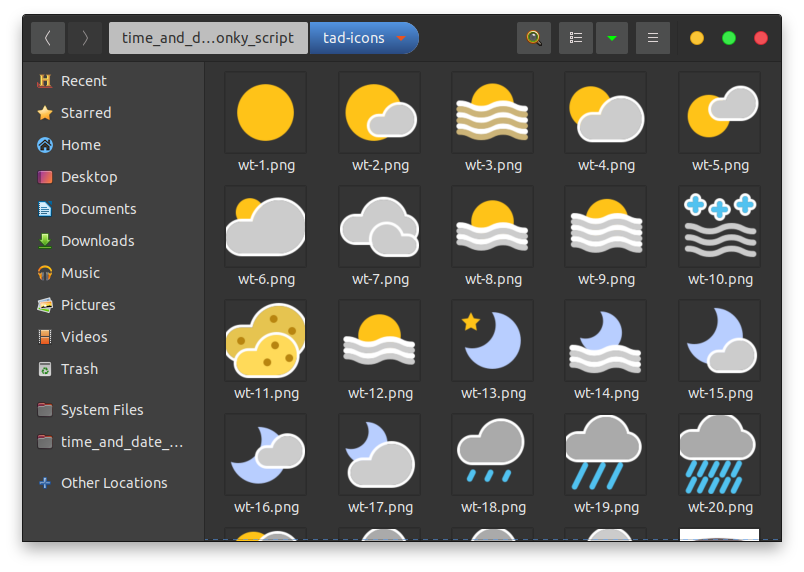Select the wt-16.png thumbnail
The image size is (804, 572).
pyautogui.click(x=266, y=455)
